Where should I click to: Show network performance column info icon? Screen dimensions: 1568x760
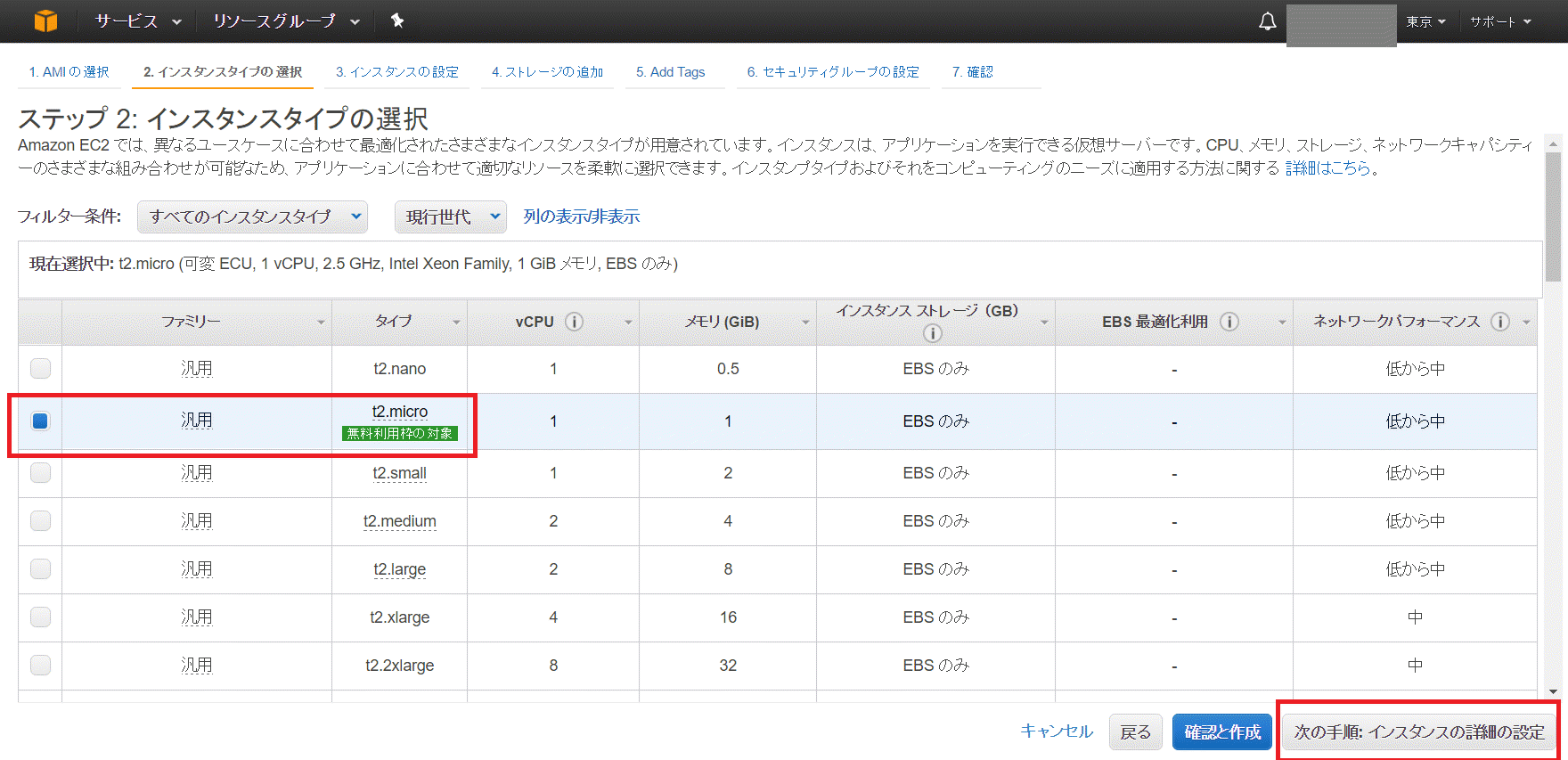(x=1500, y=322)
